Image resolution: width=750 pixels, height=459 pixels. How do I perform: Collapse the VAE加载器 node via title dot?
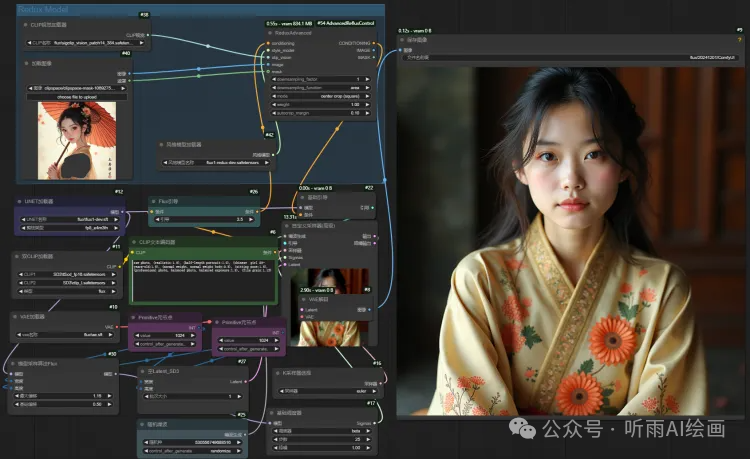(x=15, y=317)
